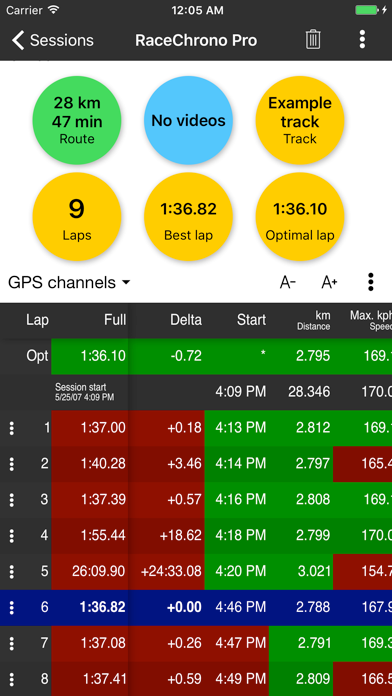Open top bar overflow menu dots
Screen dimensions: 392x696
pos(362,40)
